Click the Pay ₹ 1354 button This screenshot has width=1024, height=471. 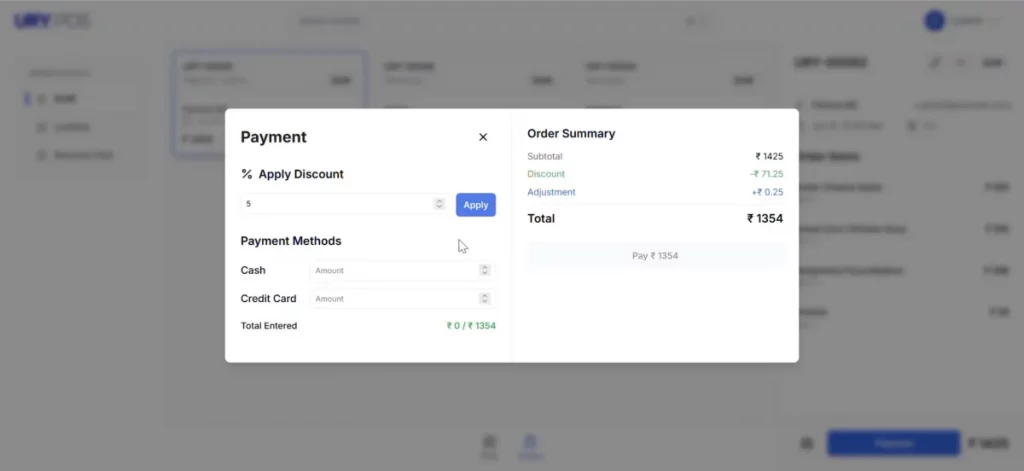[655, 255]
